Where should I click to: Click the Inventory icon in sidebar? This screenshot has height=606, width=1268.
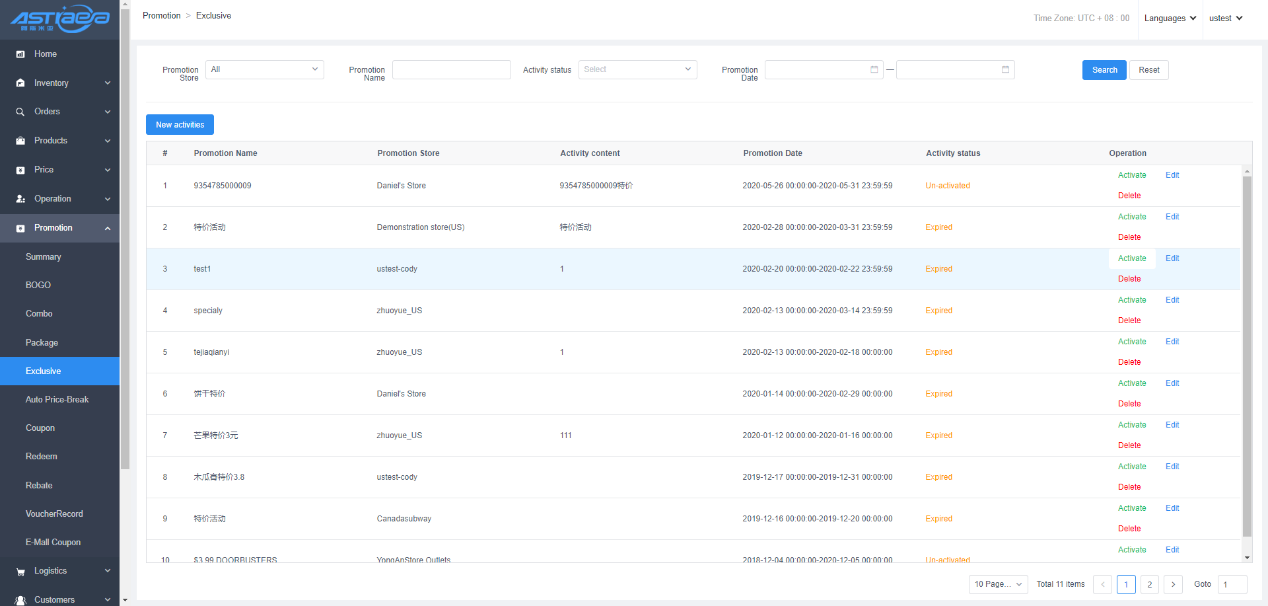(20, 83)
